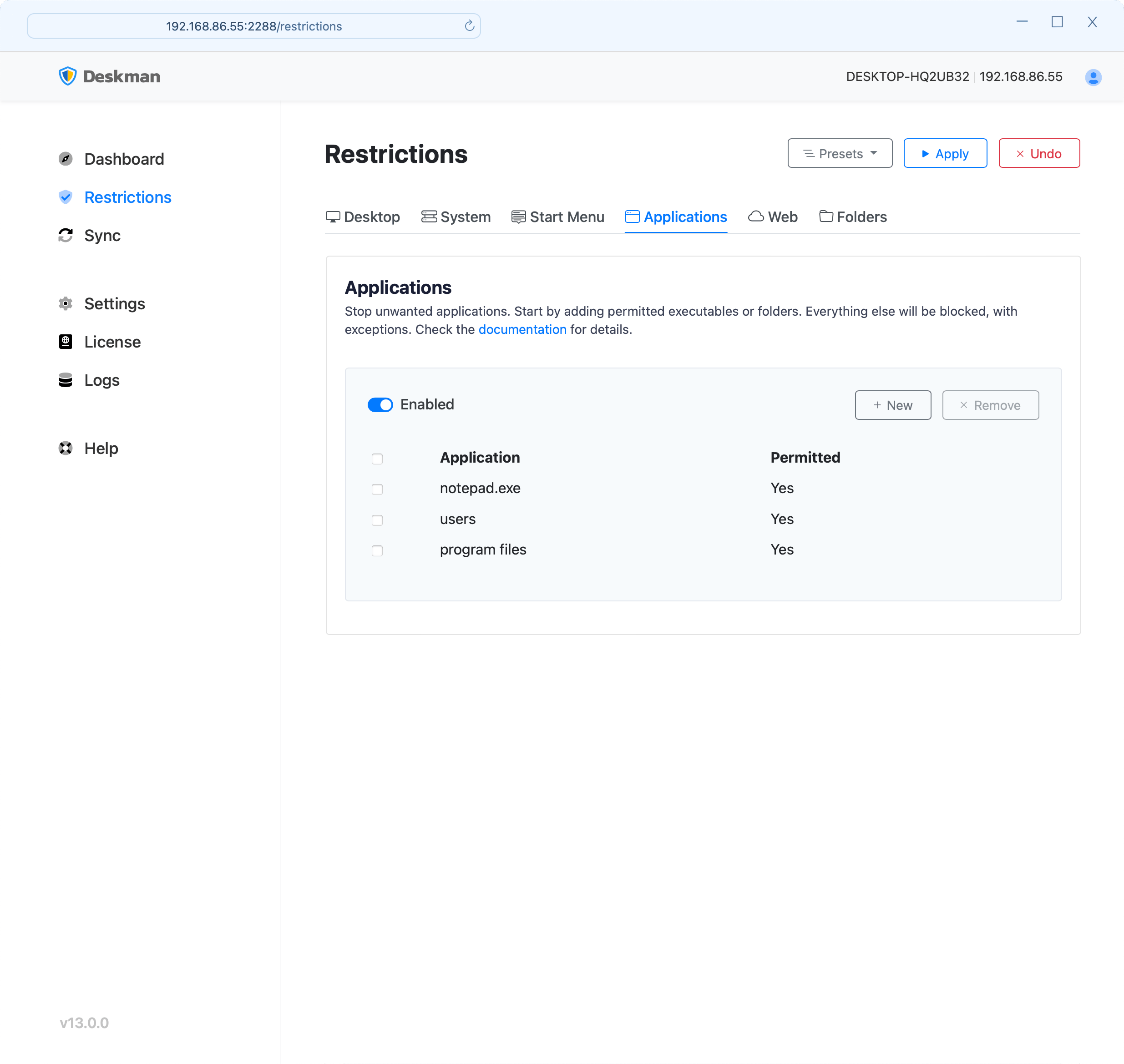Screen dimensions: 1124x1064
Task: Click the Sync arrows icon
Action: (x=66, y=235)
